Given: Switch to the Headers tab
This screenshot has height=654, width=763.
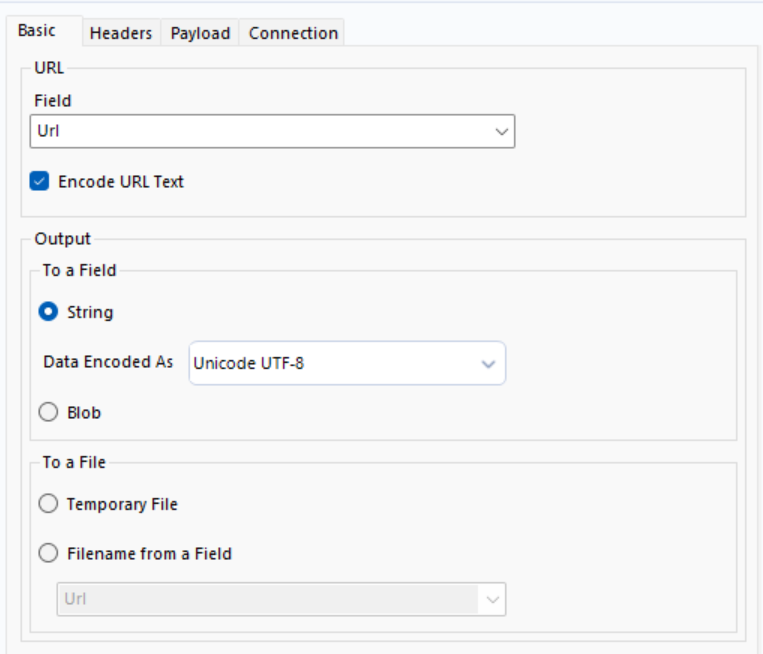Looking at the screenshot, I should click(x=120, y=33).
